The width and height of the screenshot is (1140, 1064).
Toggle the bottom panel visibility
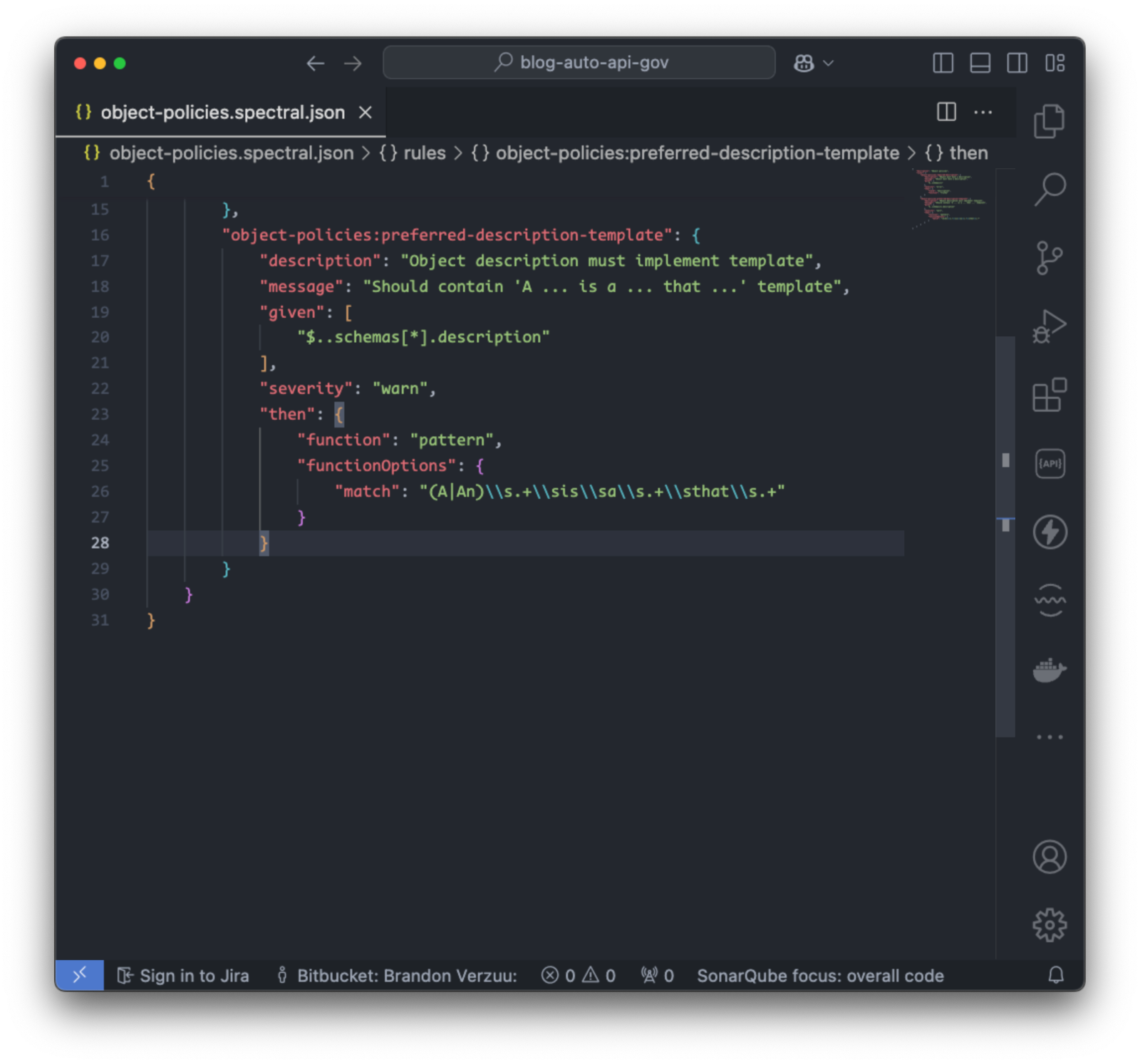(980, 63)
